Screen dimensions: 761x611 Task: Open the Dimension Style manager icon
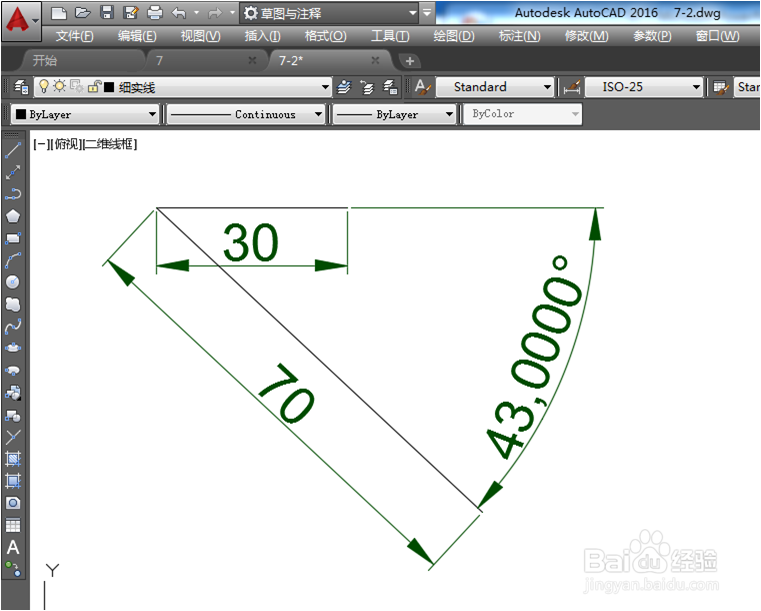572,87
